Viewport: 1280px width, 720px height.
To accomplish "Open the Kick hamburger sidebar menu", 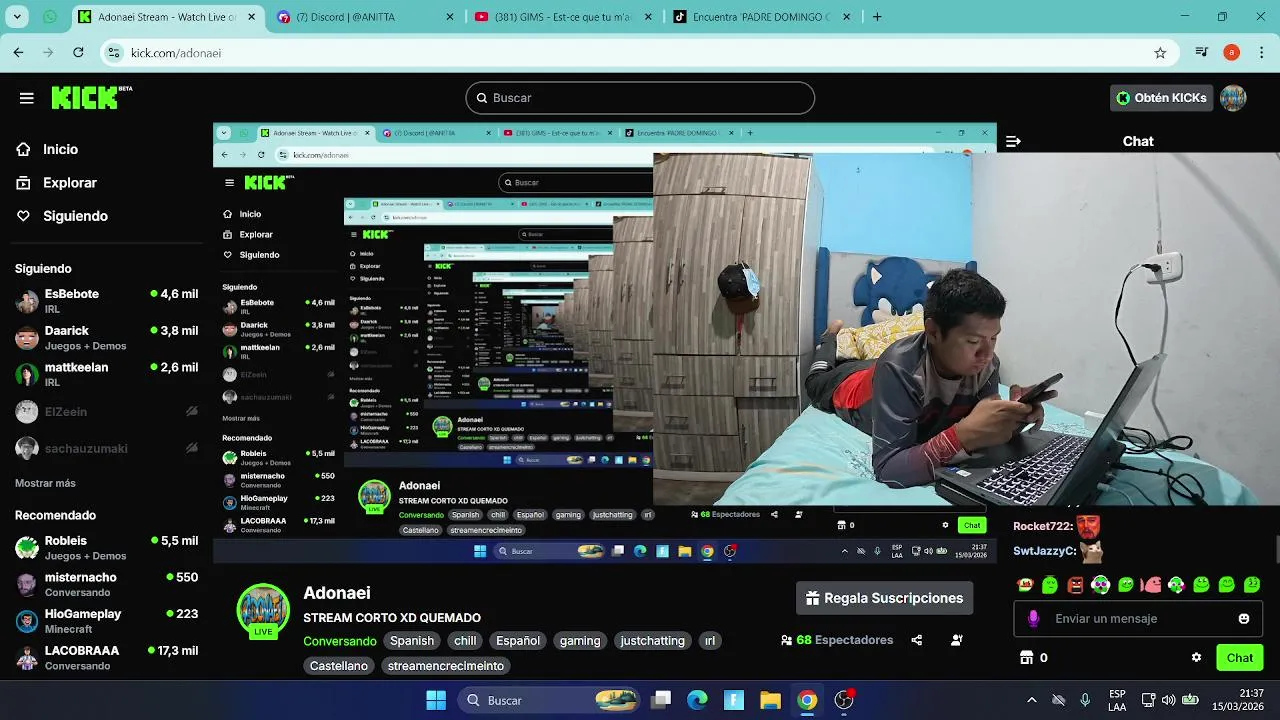I will [x=26, y=98].
